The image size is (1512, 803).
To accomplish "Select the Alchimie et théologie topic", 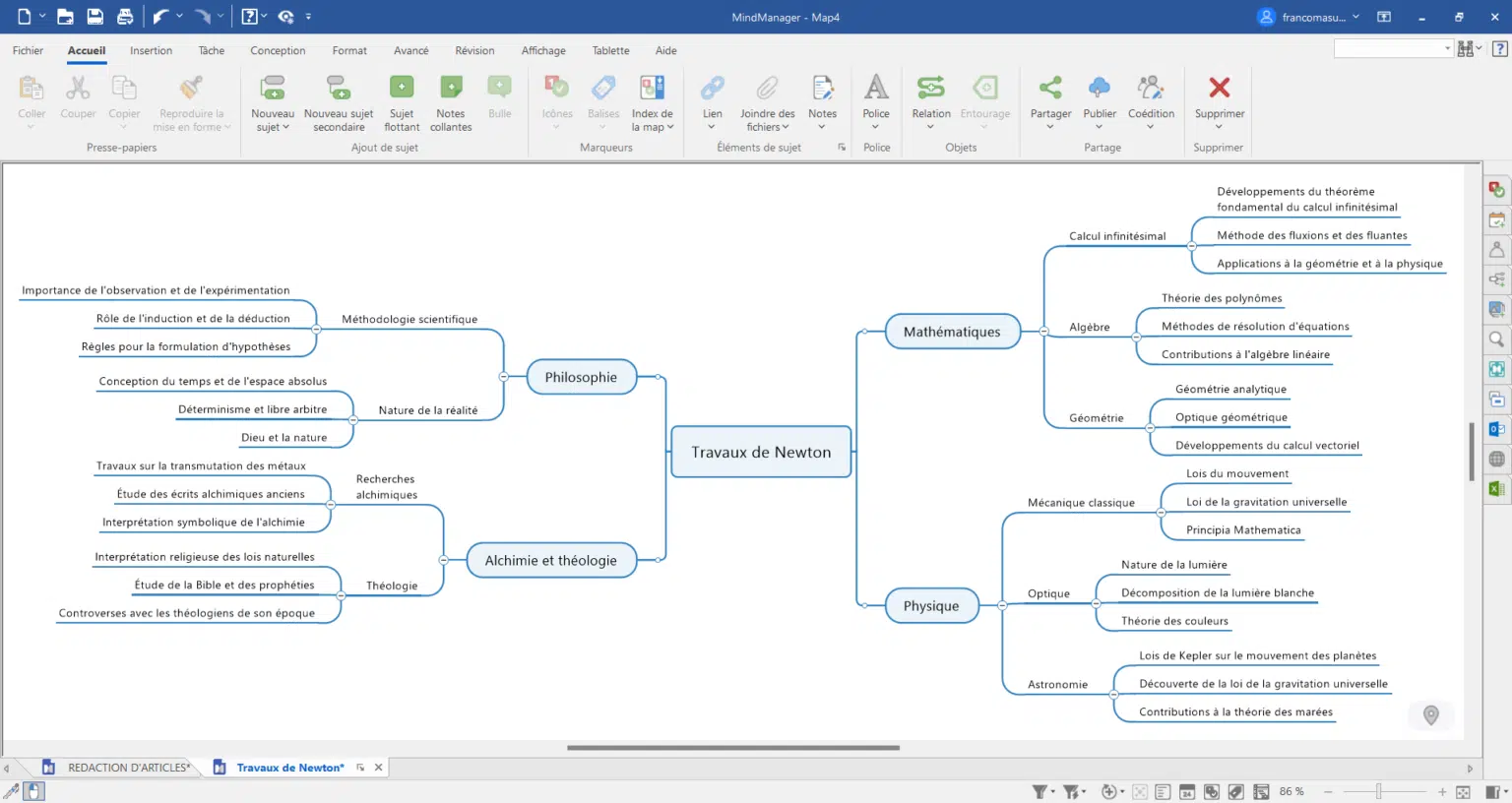I will (550, 561).
